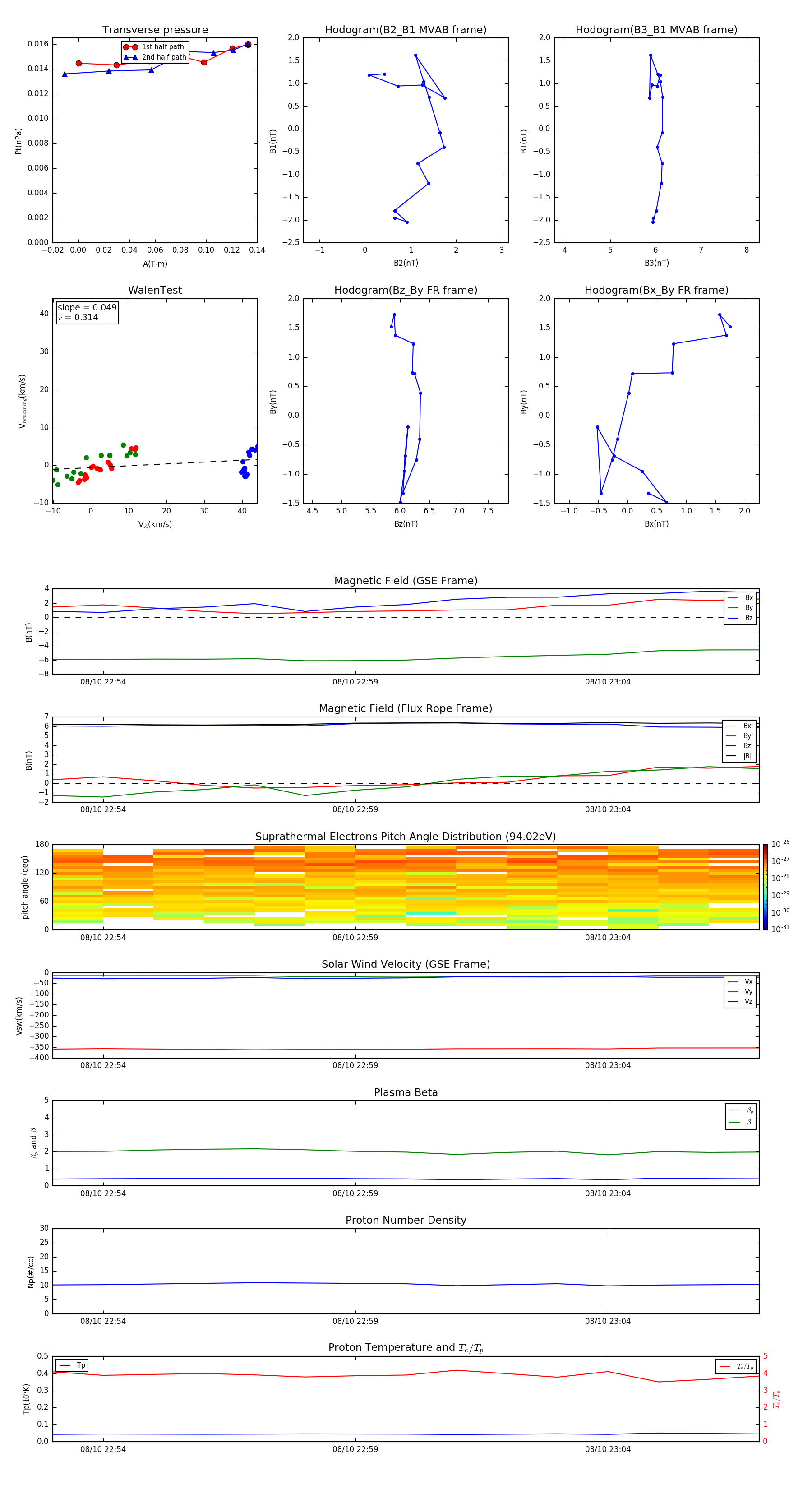
Task: Click the "WalenTest" plot title
Action: tap(155, 290)
